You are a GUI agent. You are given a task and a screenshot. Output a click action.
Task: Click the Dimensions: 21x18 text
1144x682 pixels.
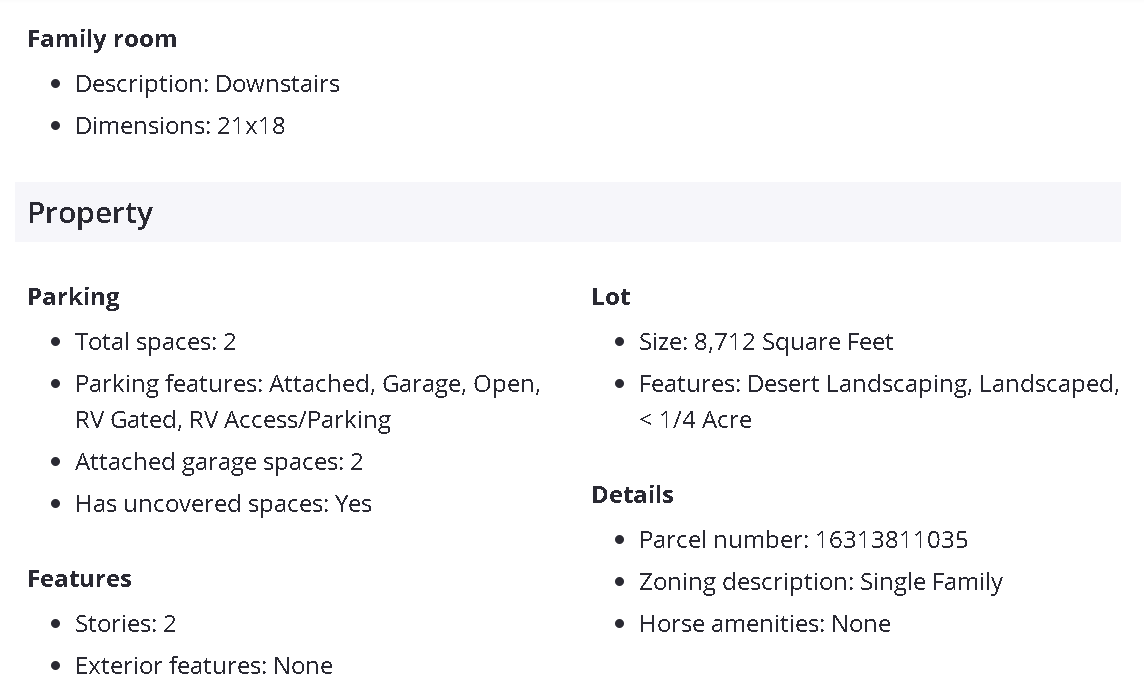pyautogui.click(x=180, y=126)
